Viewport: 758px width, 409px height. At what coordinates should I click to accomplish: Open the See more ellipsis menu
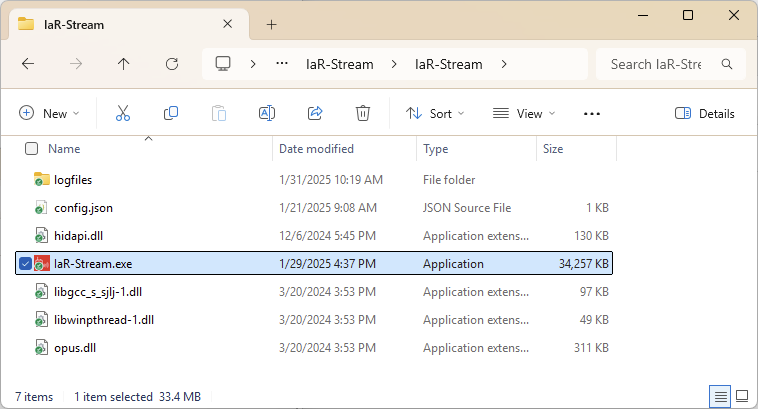tap(592, 114)
